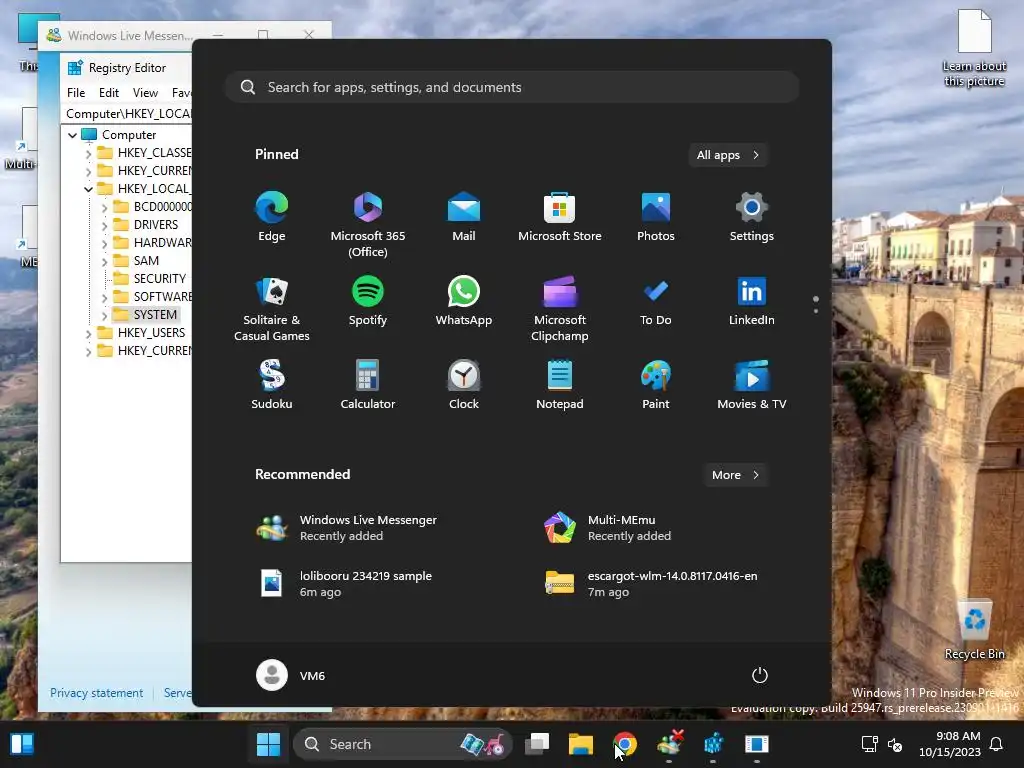
Task: Click More in the Recommended section
Action: click(735, 475)
